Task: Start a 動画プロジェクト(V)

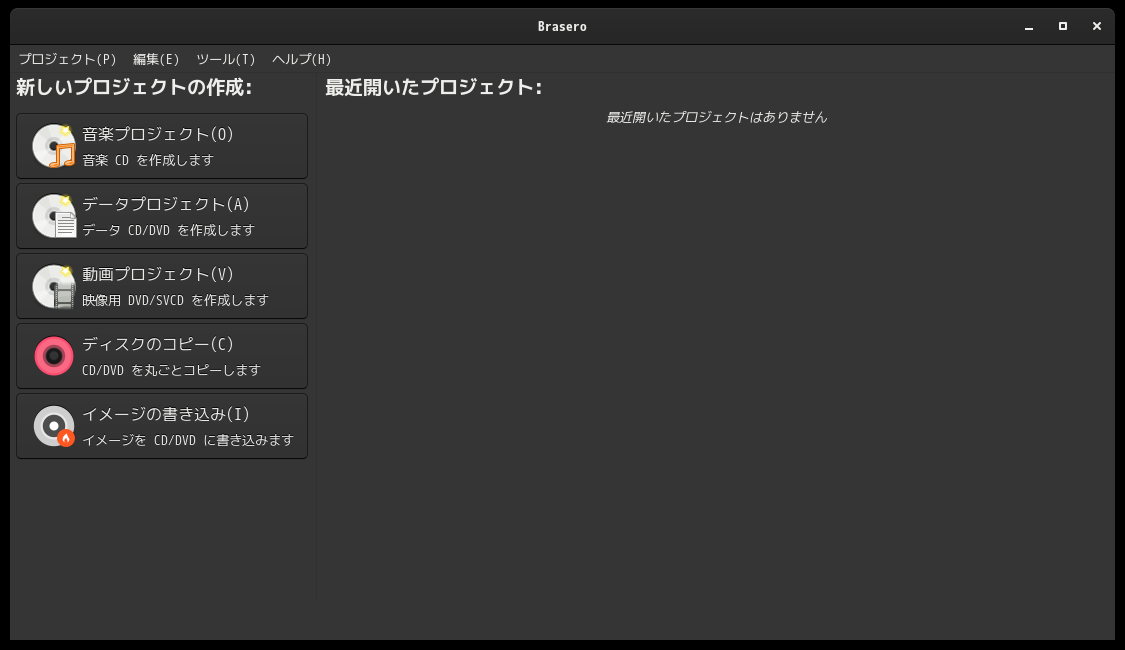Action: tap(162, 286)
